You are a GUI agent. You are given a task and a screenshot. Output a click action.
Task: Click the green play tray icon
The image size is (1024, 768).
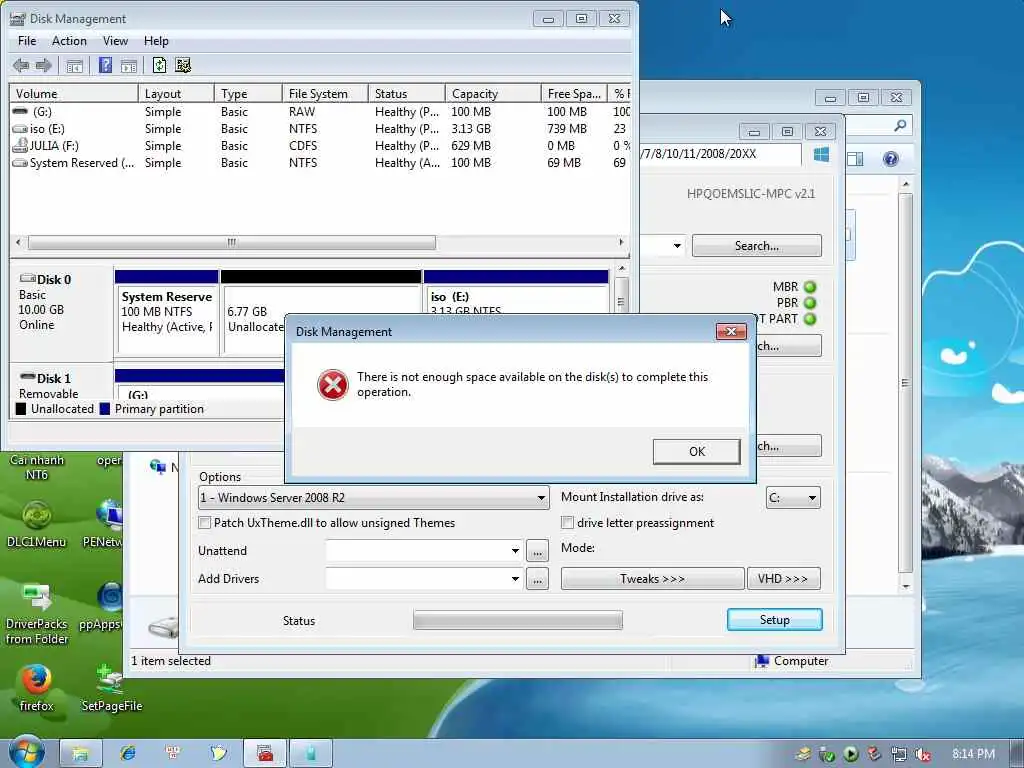[850, 754]
